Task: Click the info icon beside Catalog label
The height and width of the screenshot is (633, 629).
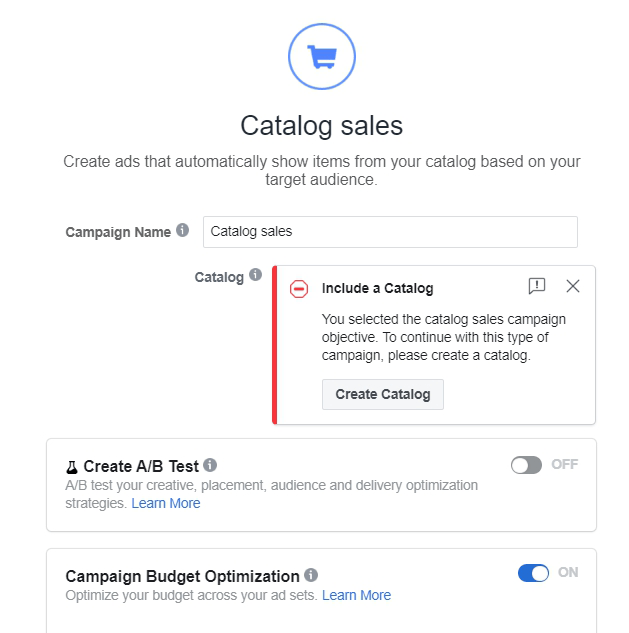Action: (x=255, y=275)
